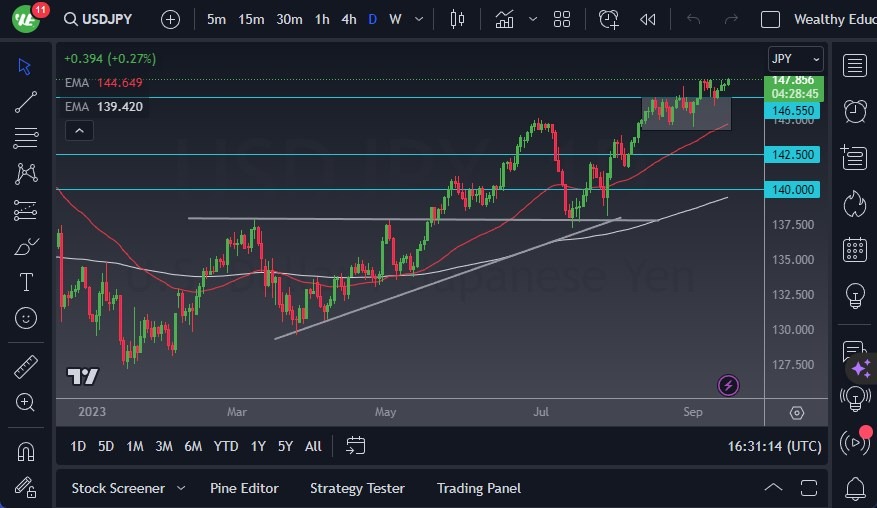The image size is (877, 508).
Task: Open the indicators menu
Action: (x=504, y=19)
